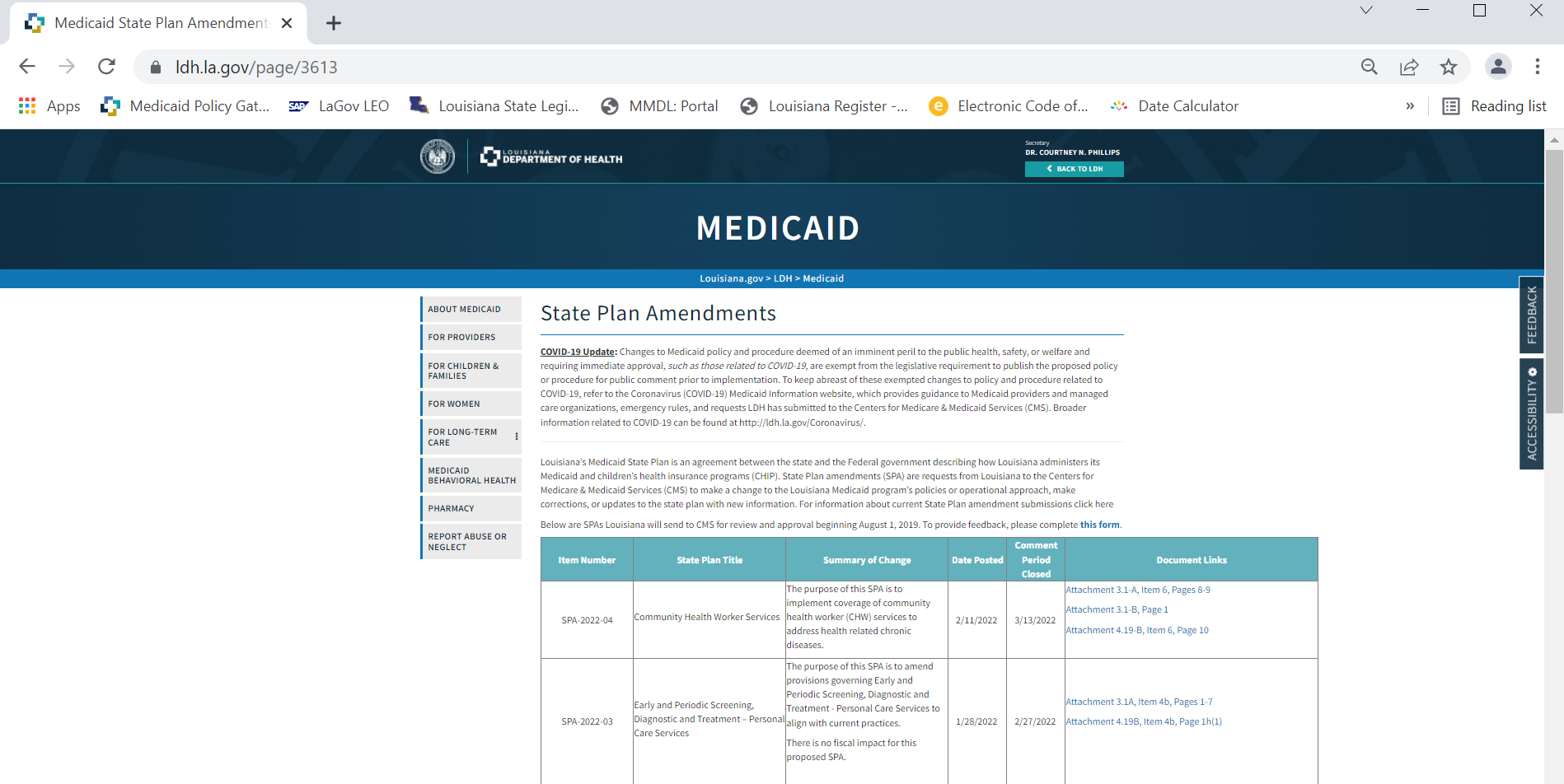This screenshot has width=1564, height=784.
Task: Open REPORT ABUSE OR NEGLECT sidebar item
Action: 471,541
